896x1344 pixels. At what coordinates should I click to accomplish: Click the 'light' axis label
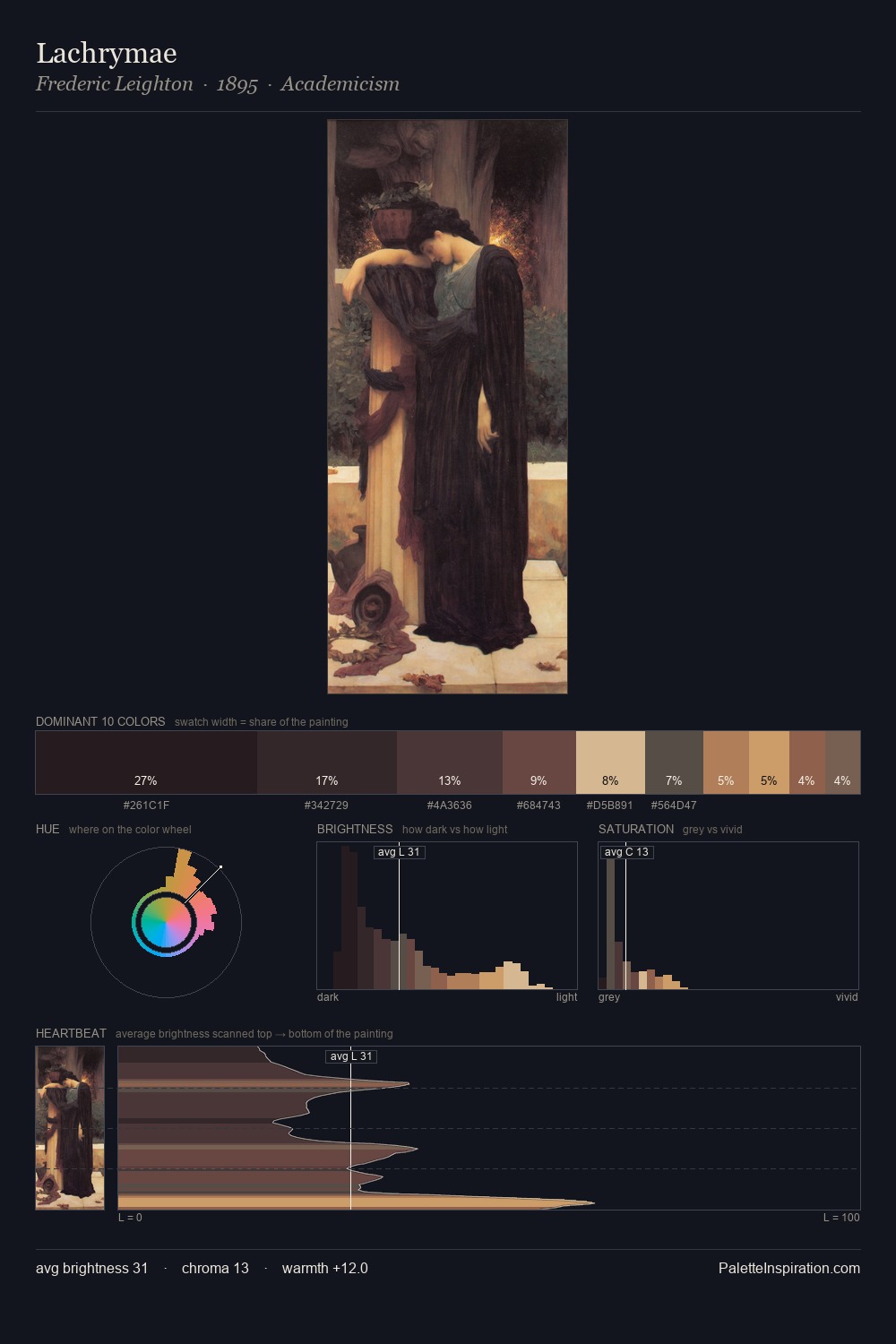click(x=566, y=997)
